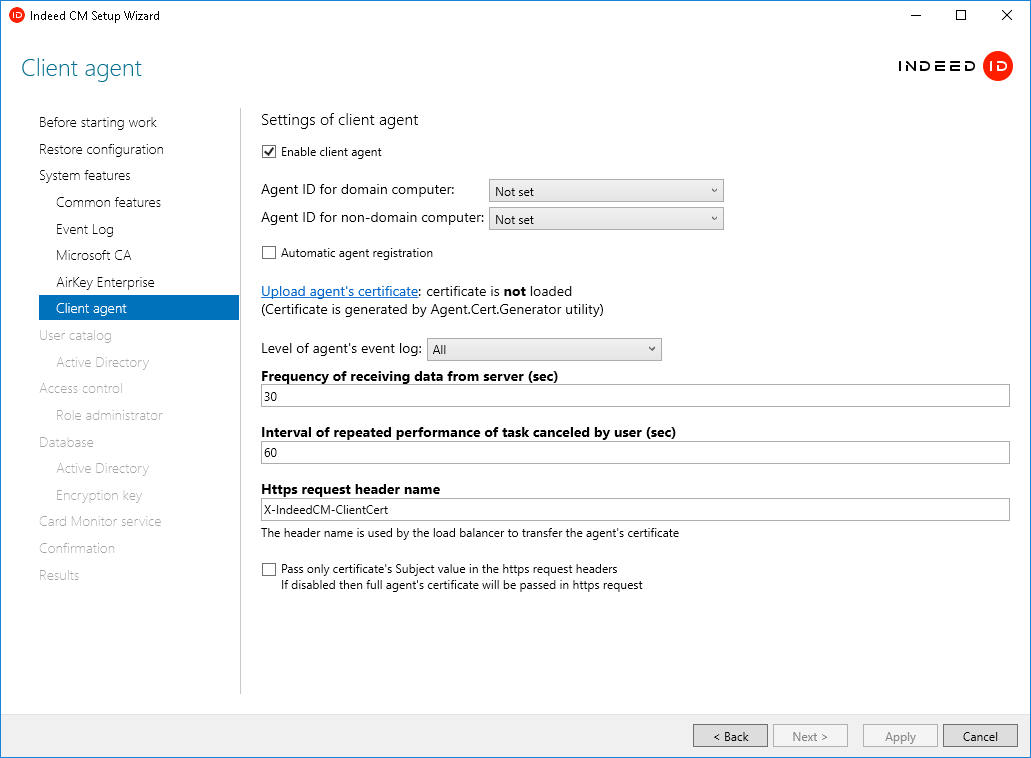Viewport: 1031px width, 758px height.
Task: Click the Apply button
Action: [x=900, y=736]
